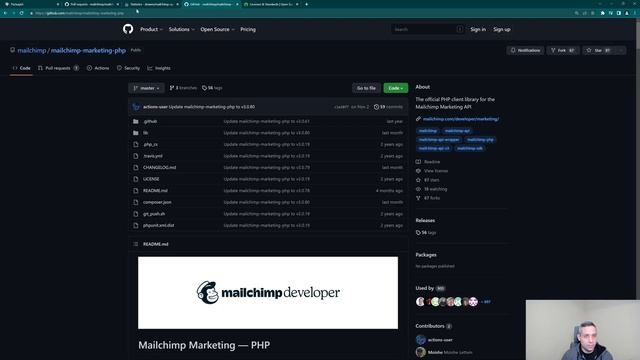Open the mailchimp owner link

(32, 51)
